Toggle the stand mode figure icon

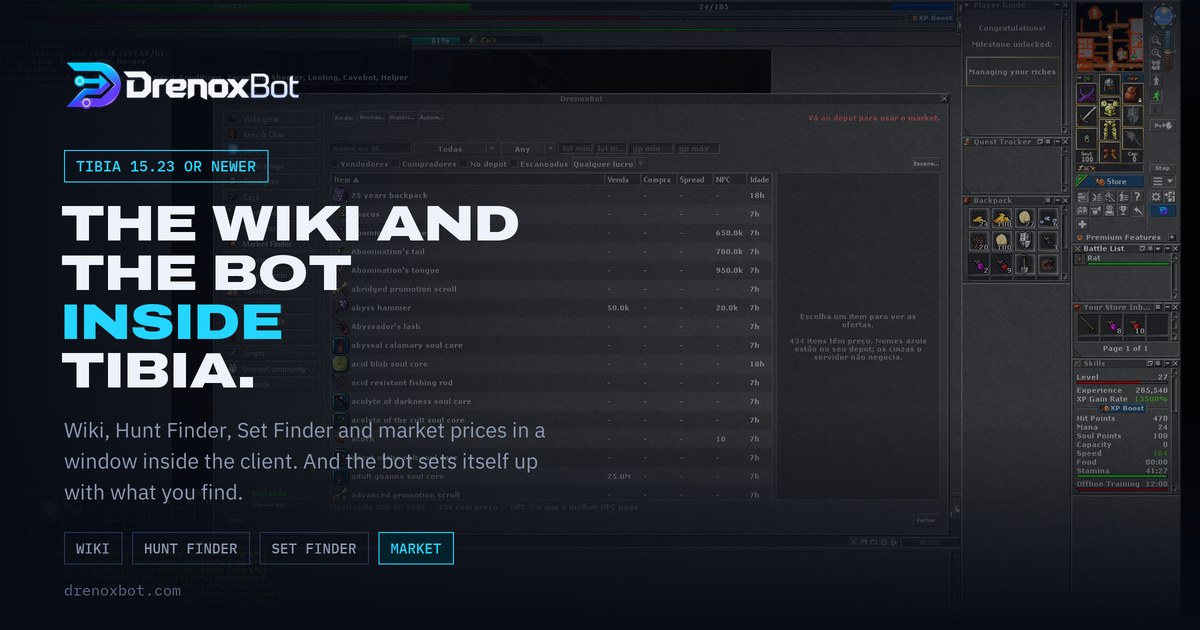coord(1156,80)
